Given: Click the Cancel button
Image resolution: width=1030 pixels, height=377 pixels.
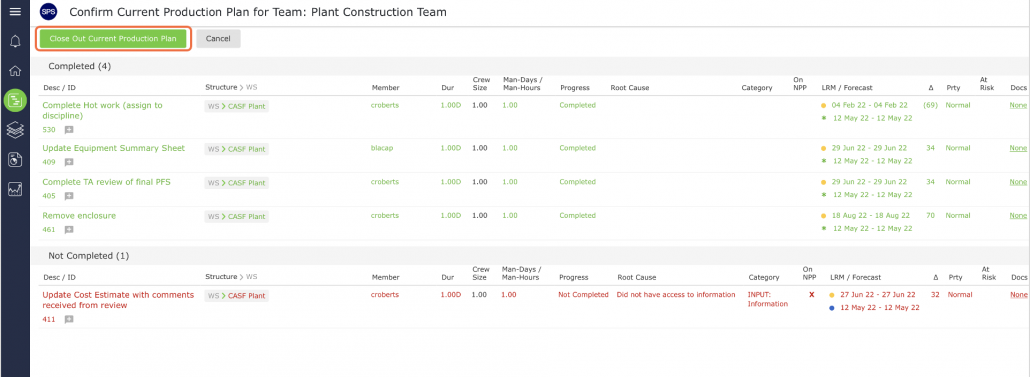Looking at the screenshot, I should [218, 39].
